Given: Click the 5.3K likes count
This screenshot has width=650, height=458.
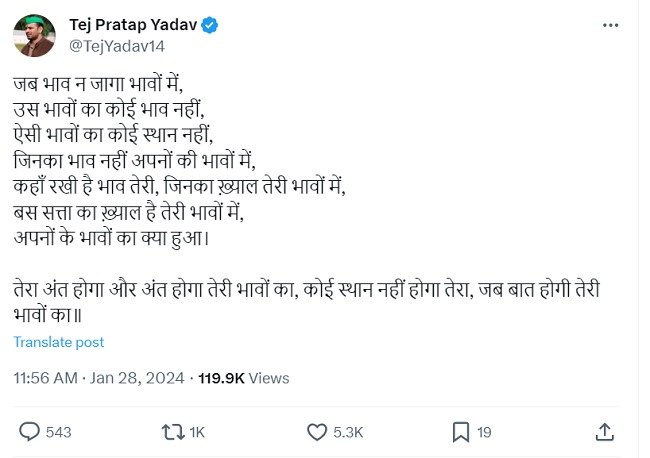Looking at the screenshot, I should click(348, 432).
